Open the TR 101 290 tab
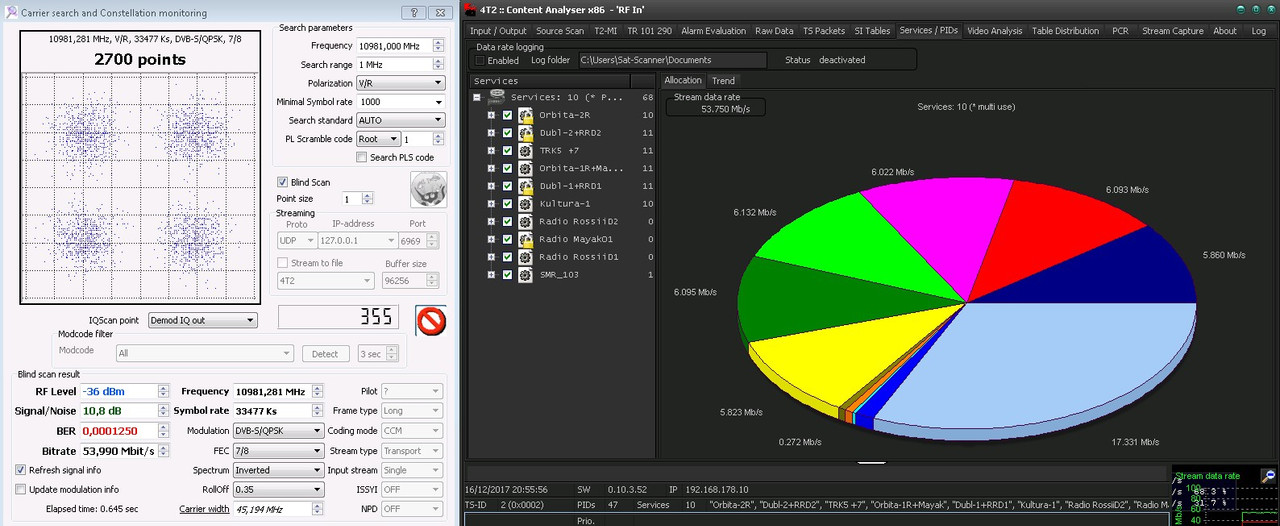This screenshot has height=526, width=1280. pyautogui.click(x=650, y=31)
